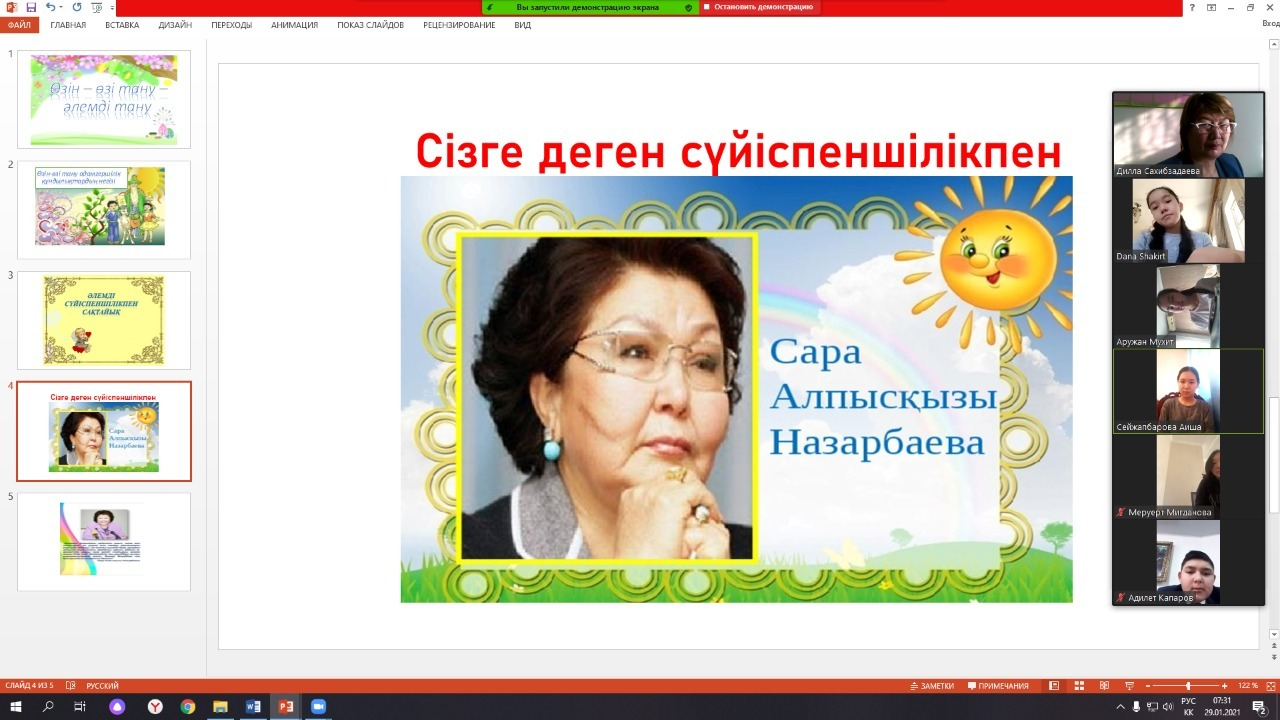Viewport: 1280px width, 720px height.
Task: Open the ВСТАВКА ribbon tab
Action: point(122,25)
